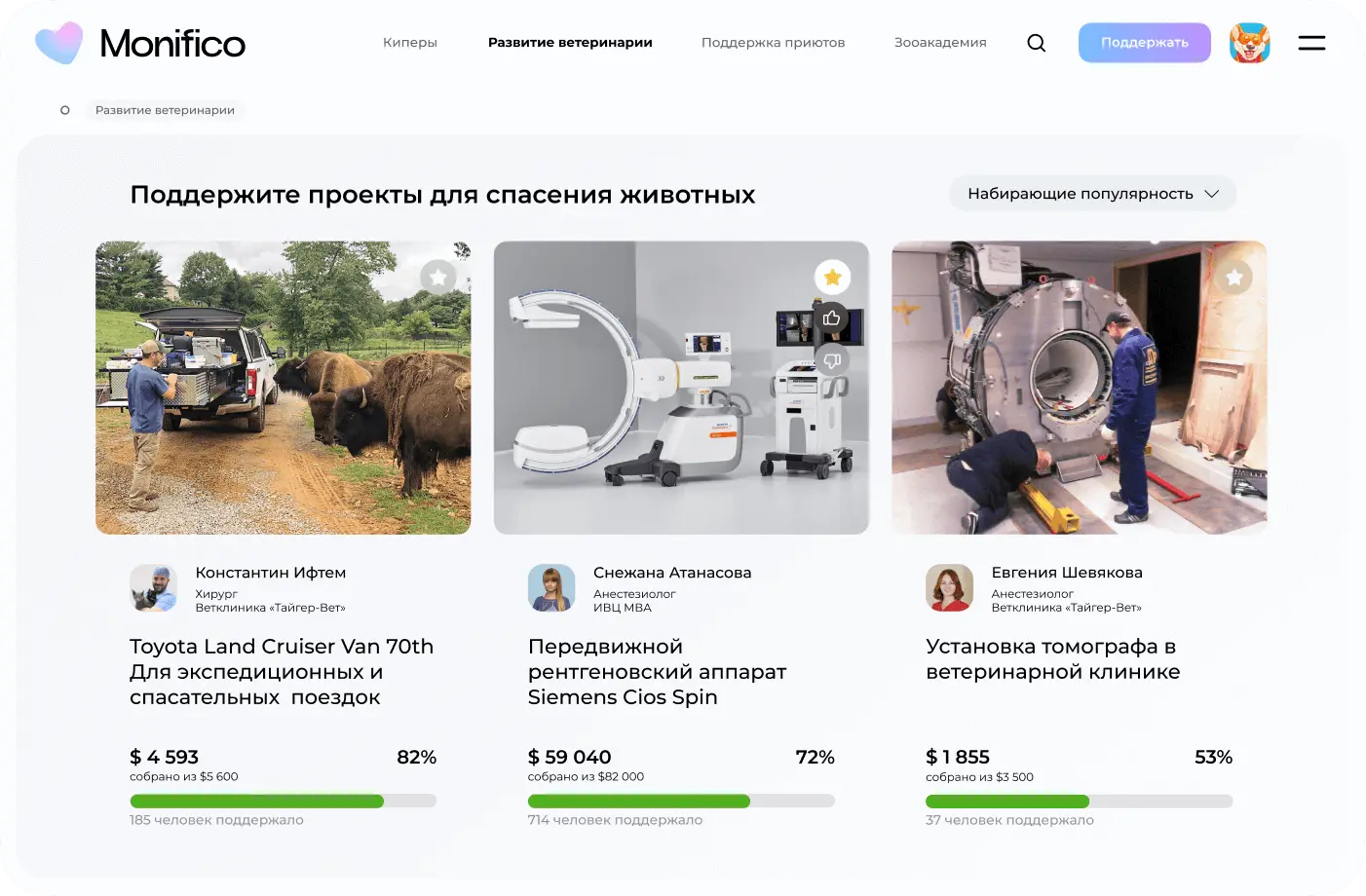This screenshot has width=1366, height=896.
Task: Click the Хирург job title
Action: [x=216, y=594]
